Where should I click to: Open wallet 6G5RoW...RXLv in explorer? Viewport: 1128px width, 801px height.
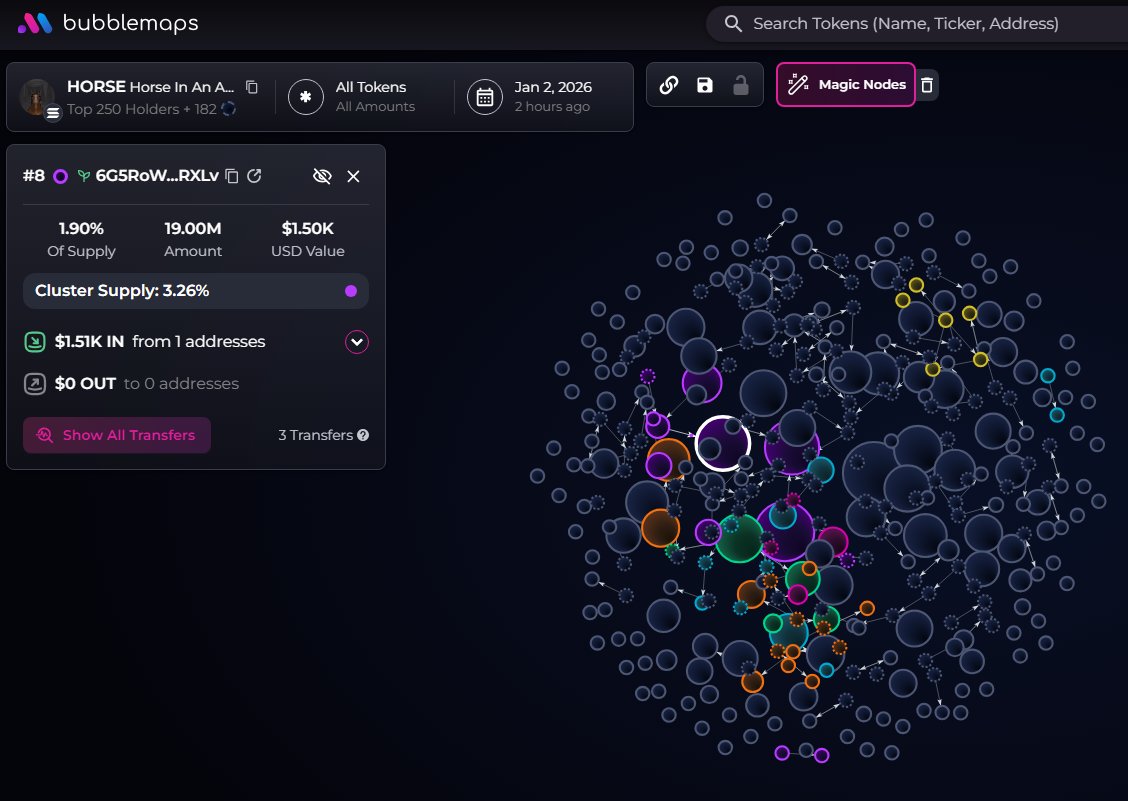tap(255, 176)
